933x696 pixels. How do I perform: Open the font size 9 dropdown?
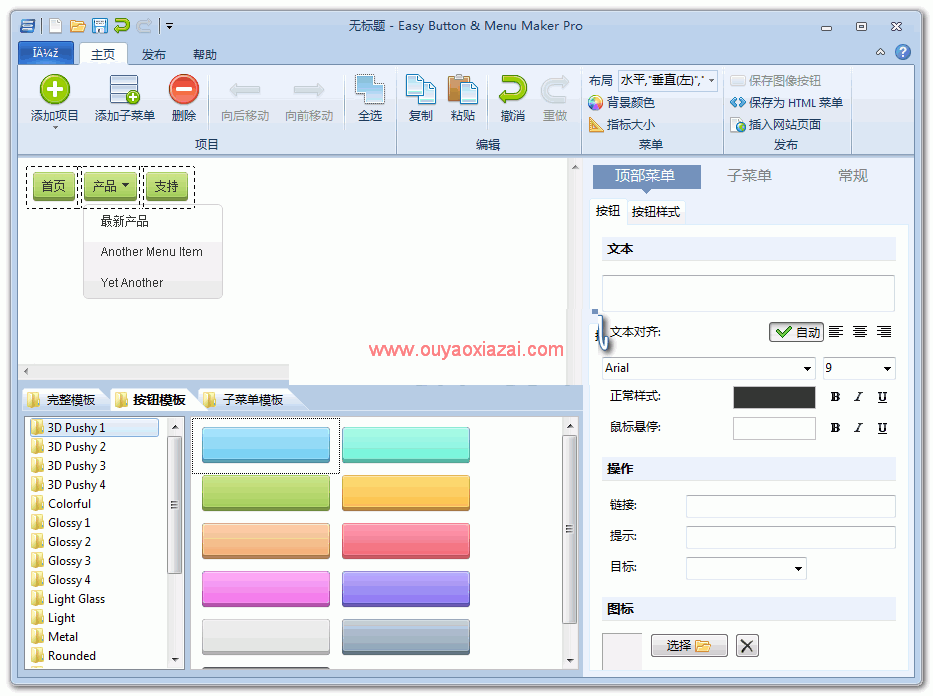tap(887, 368)
